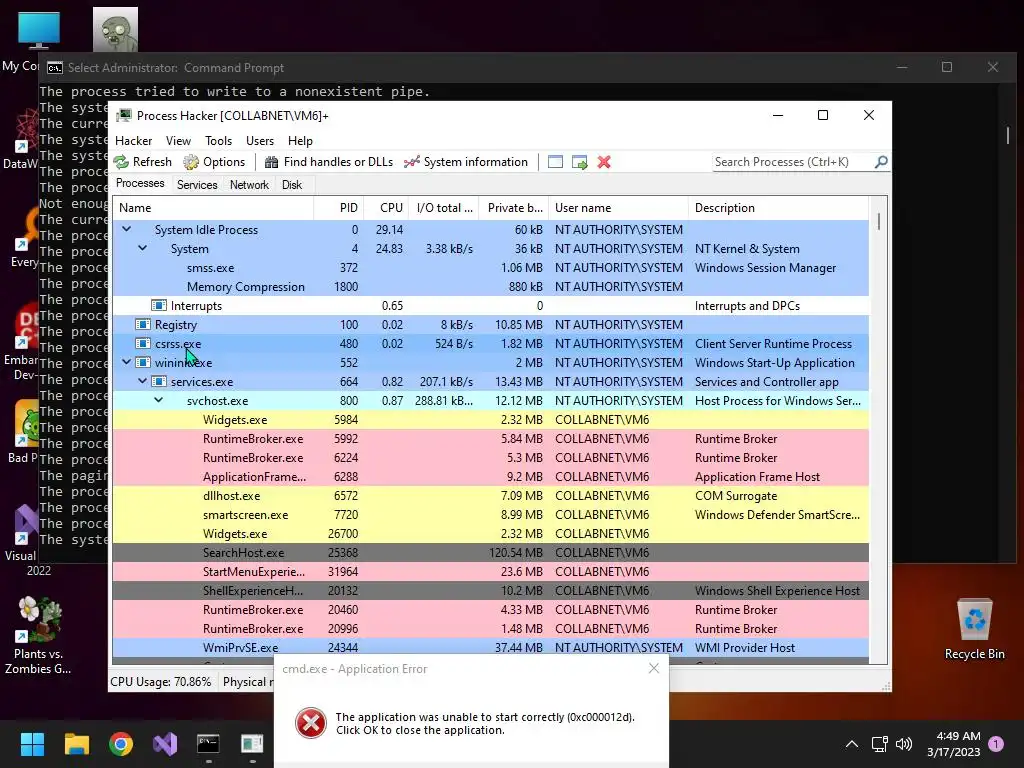Click the find window icon in toolbar

coord(555,162)
